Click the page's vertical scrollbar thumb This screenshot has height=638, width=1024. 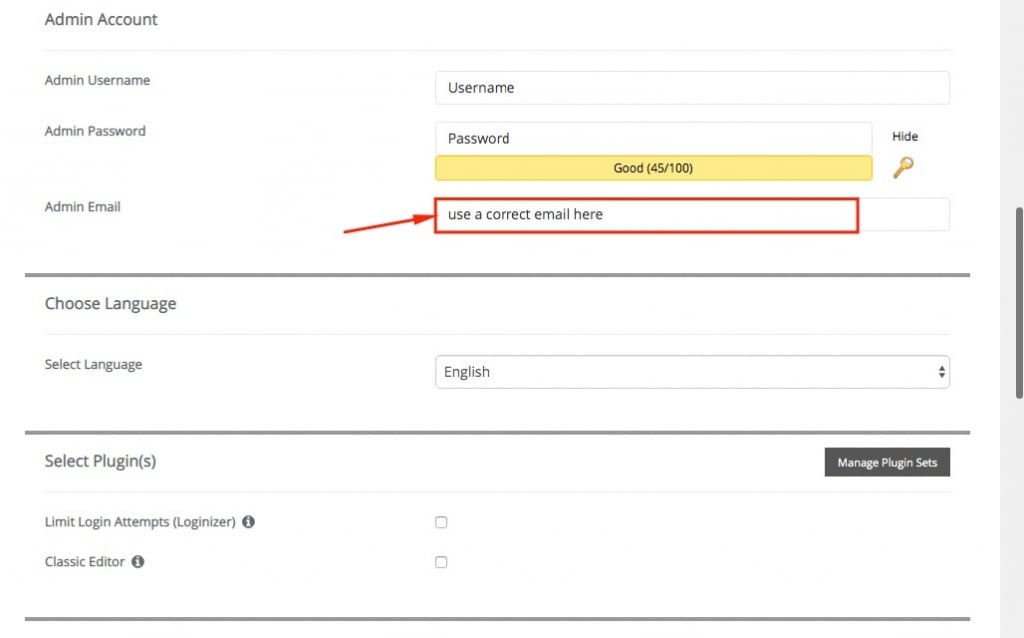1018,302
